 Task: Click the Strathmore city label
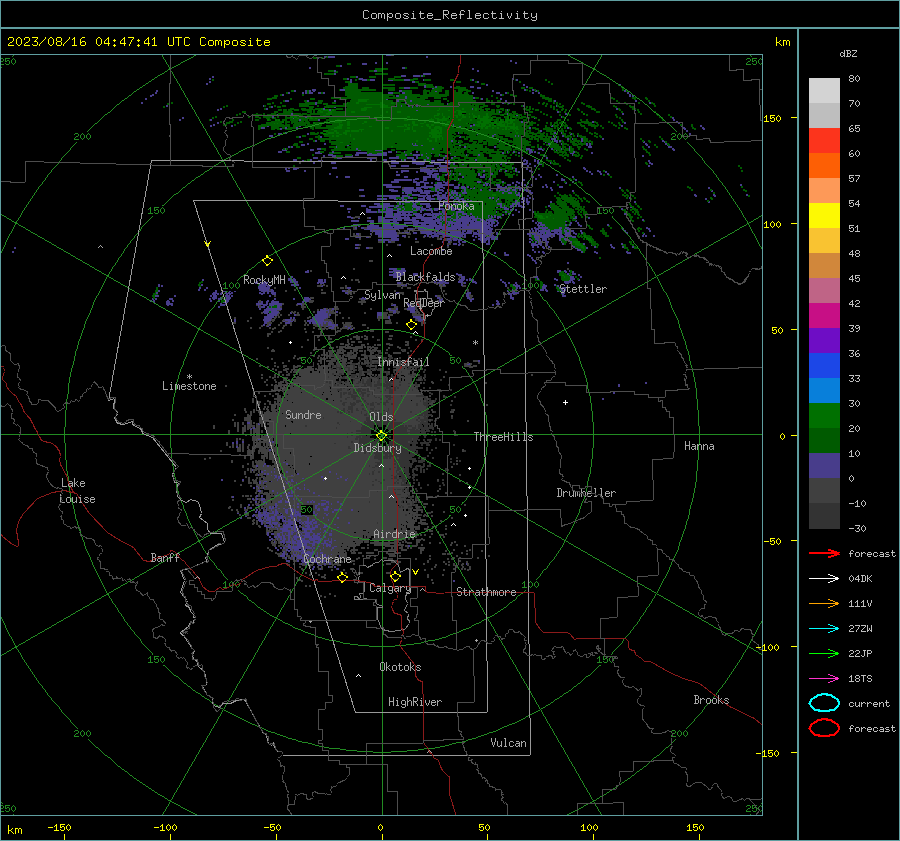pyautogui.click(x=486, y=592)
